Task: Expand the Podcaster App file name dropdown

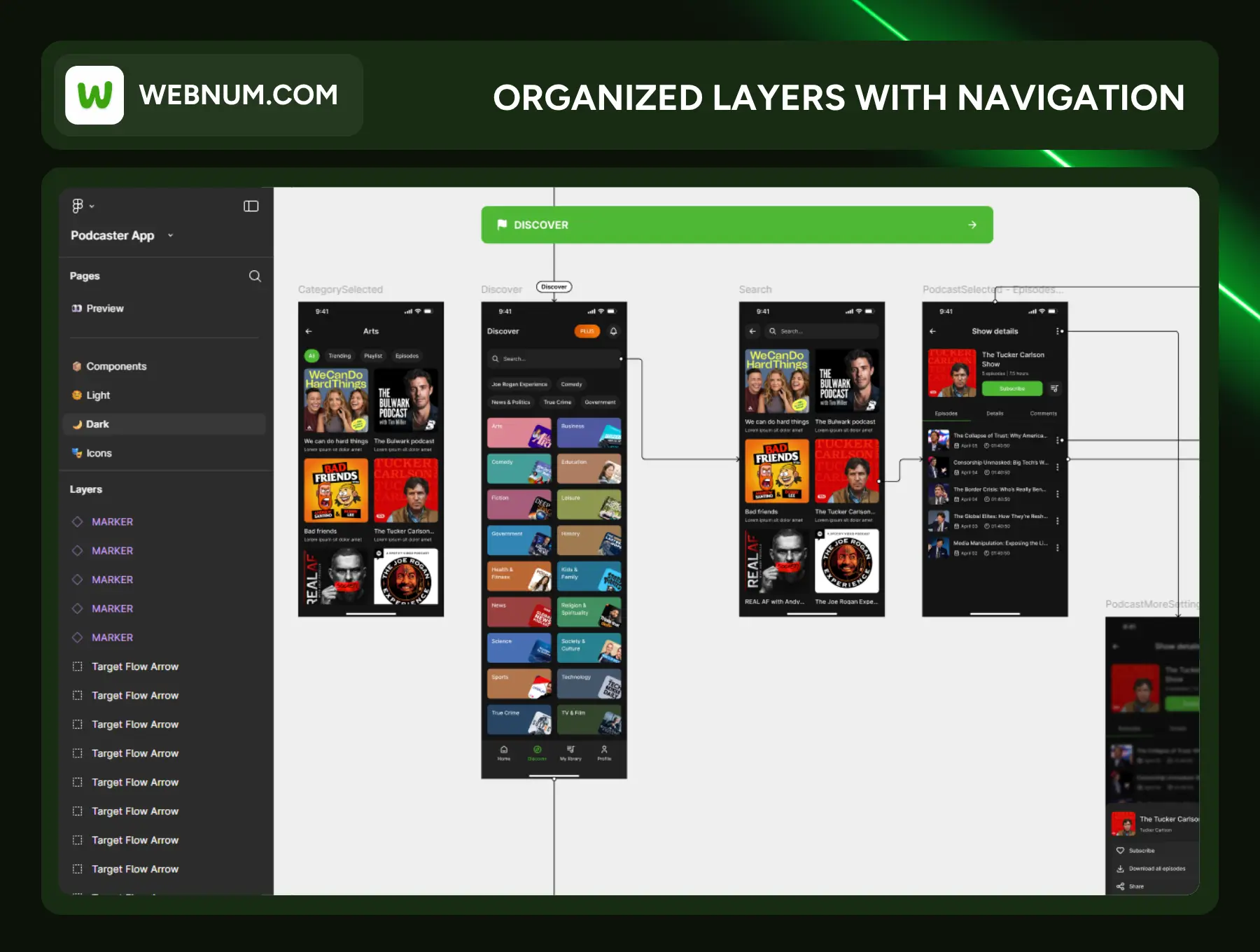Action: click(170, 236)
